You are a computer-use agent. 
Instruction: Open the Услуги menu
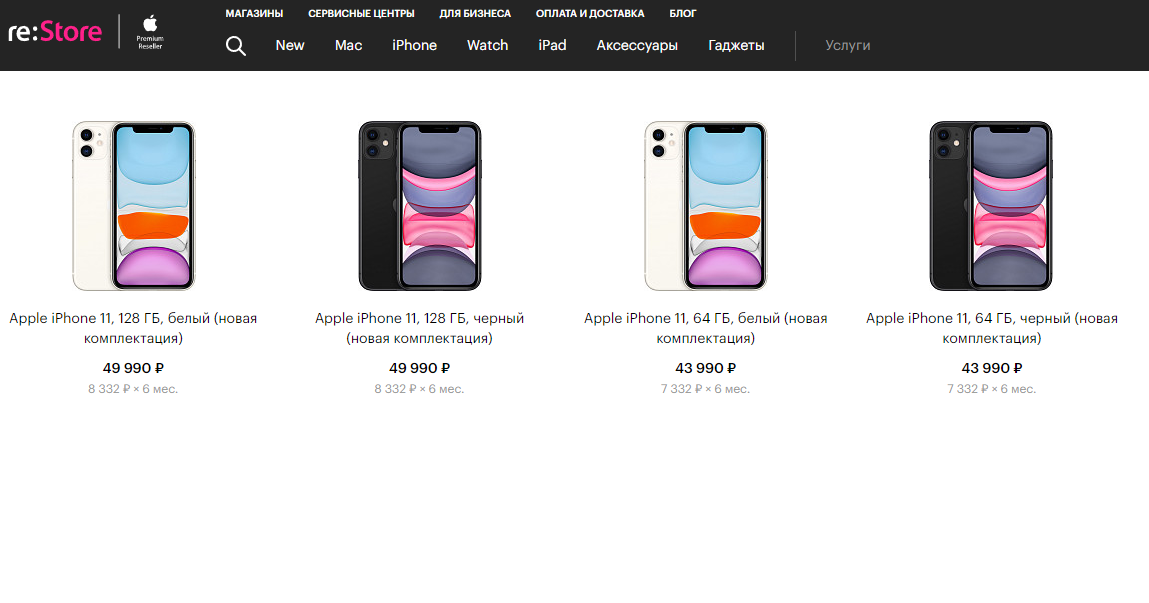coord(848,46)
